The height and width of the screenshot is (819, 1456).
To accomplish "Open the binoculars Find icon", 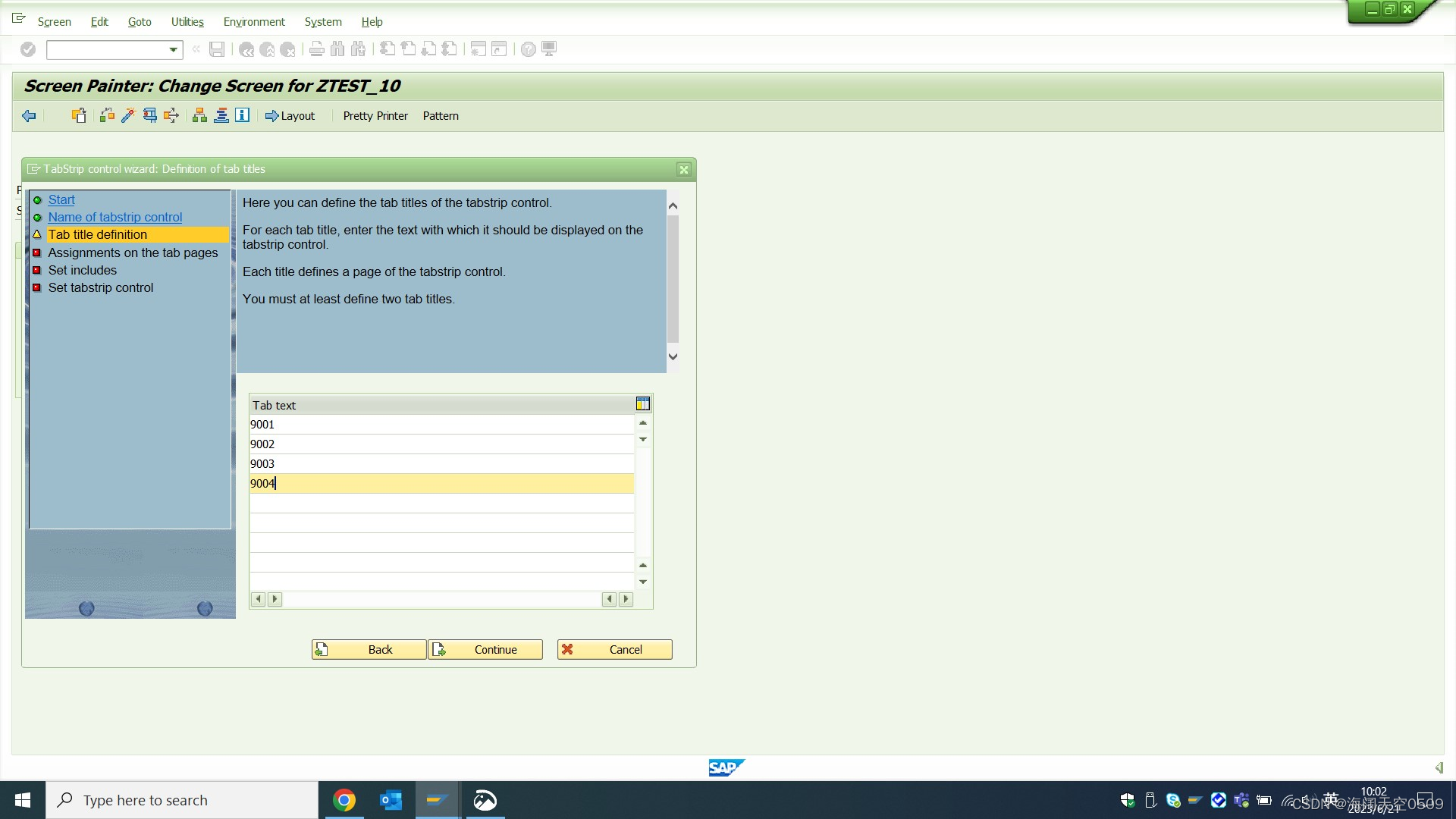I will (337, 49).
